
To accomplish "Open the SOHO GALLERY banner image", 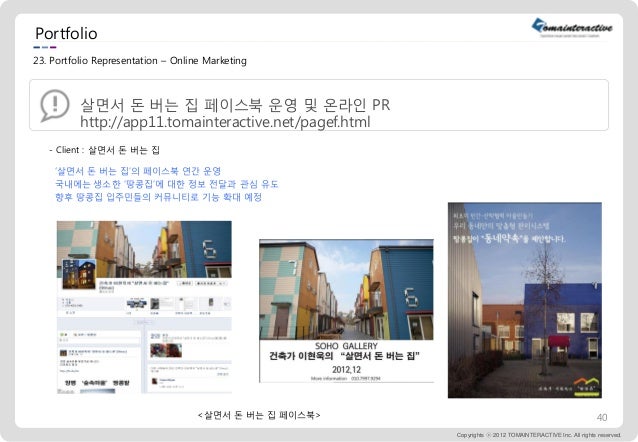I will (346, 311).
